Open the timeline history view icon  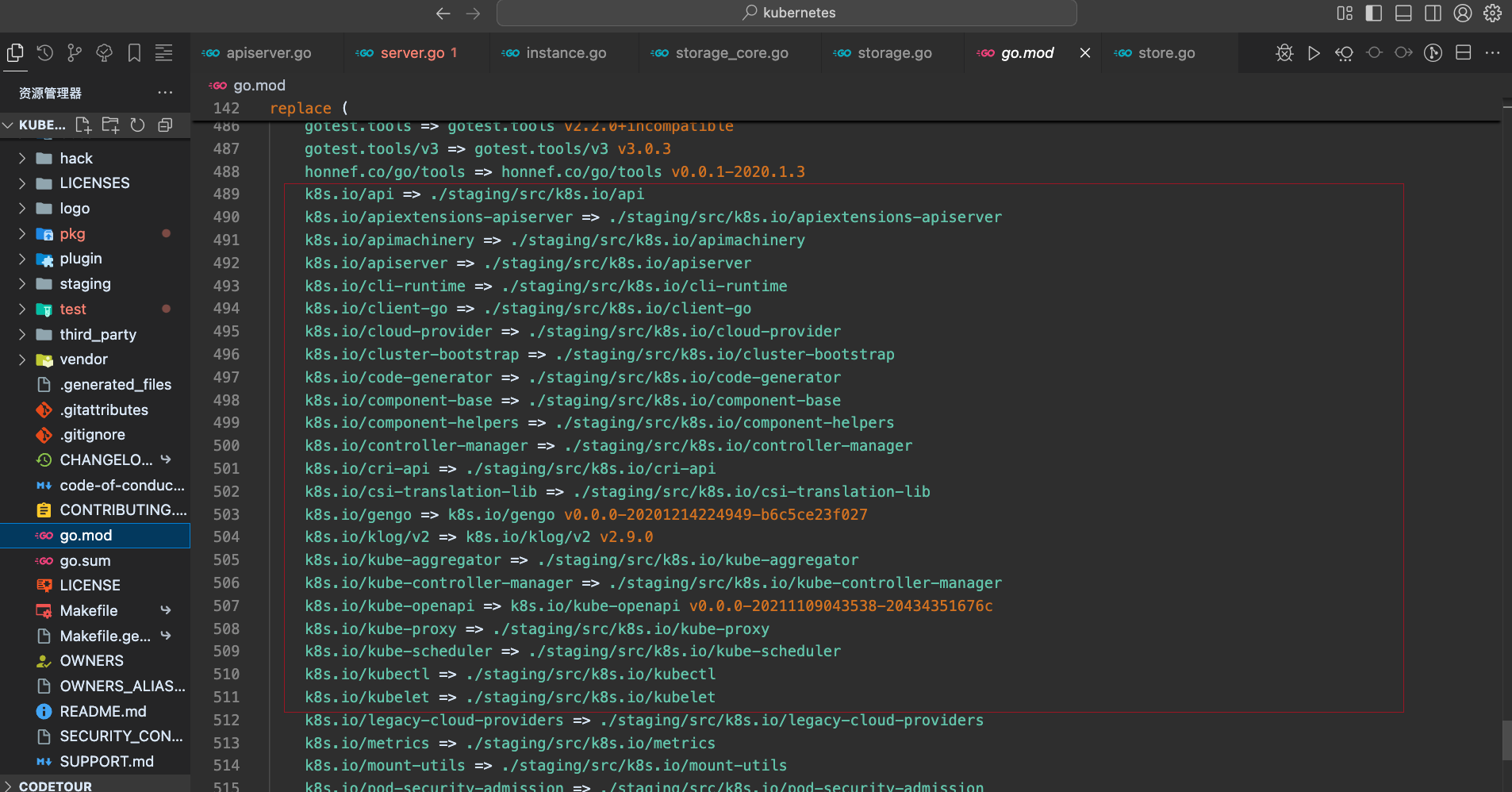[x=45, y=53]
